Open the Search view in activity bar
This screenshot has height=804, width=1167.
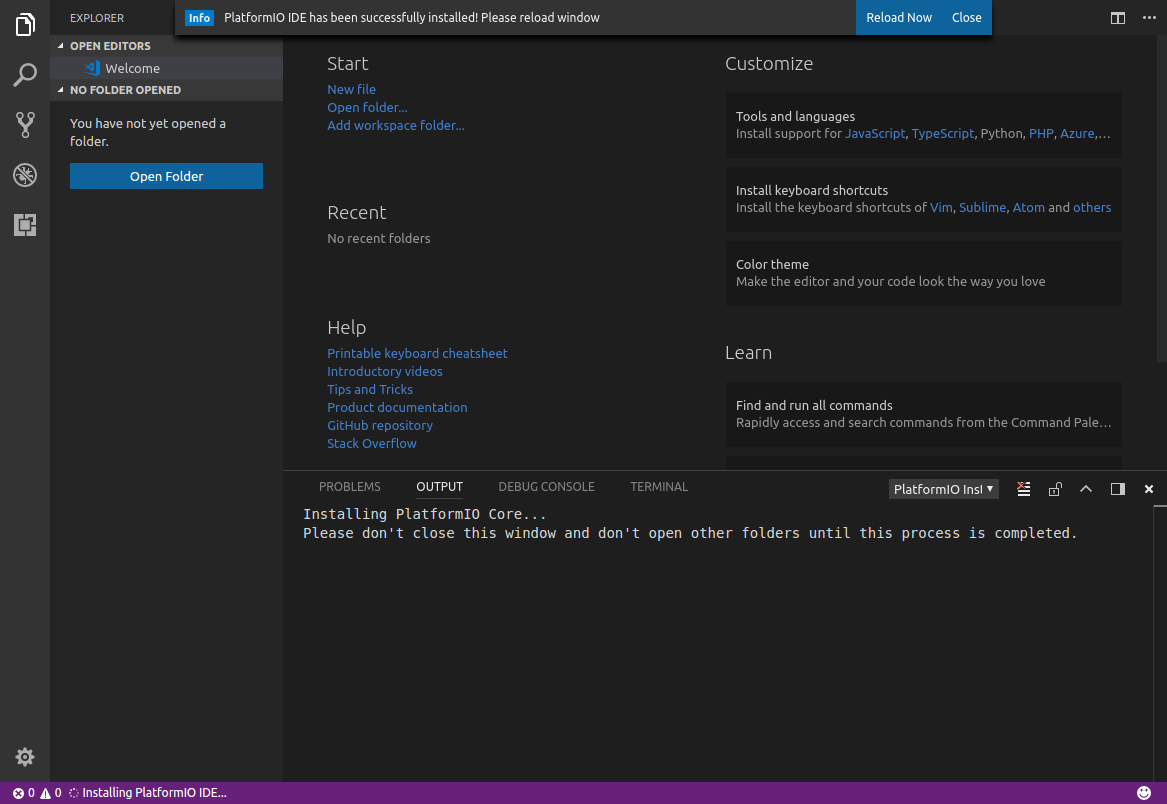coord(25,74)
